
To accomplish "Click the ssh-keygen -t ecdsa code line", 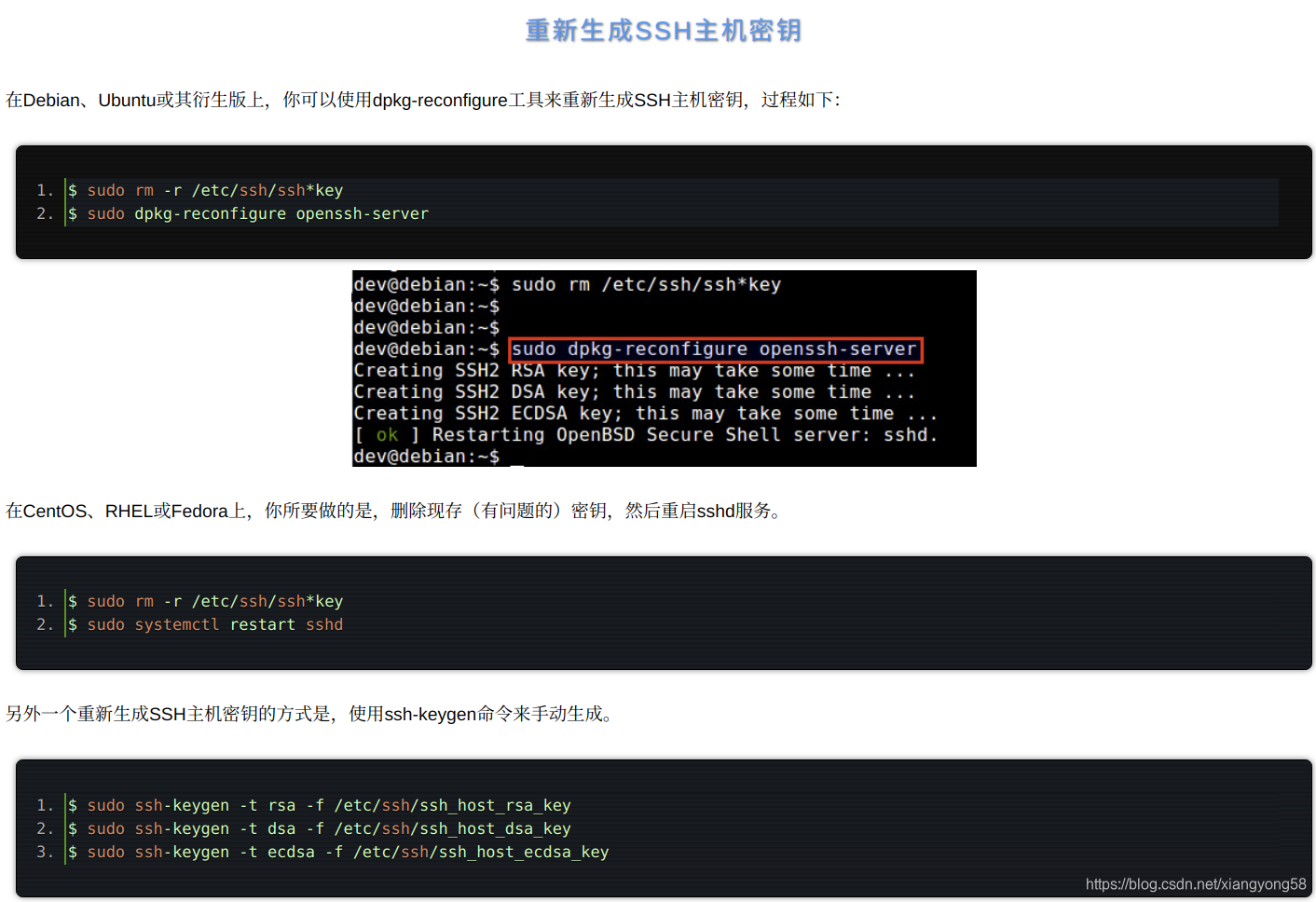I will click(337, 852).
